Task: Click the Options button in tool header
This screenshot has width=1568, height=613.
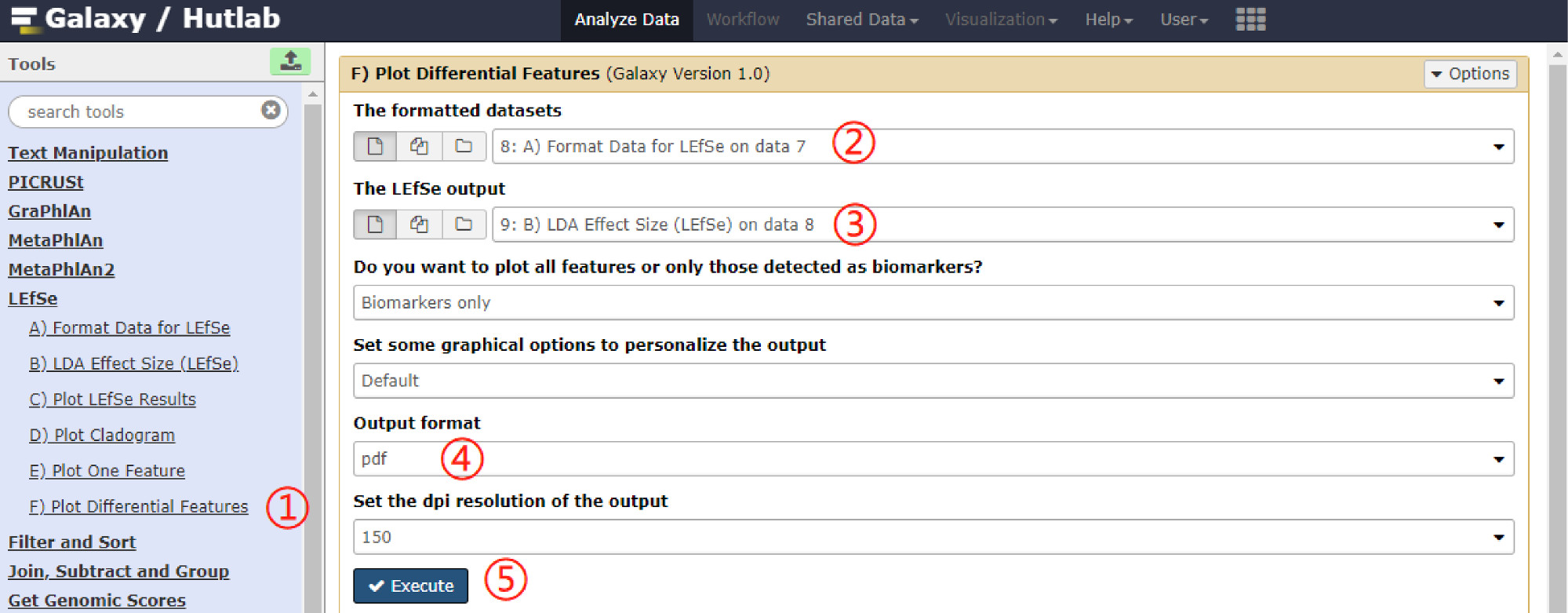Action: coord(1470,74)
